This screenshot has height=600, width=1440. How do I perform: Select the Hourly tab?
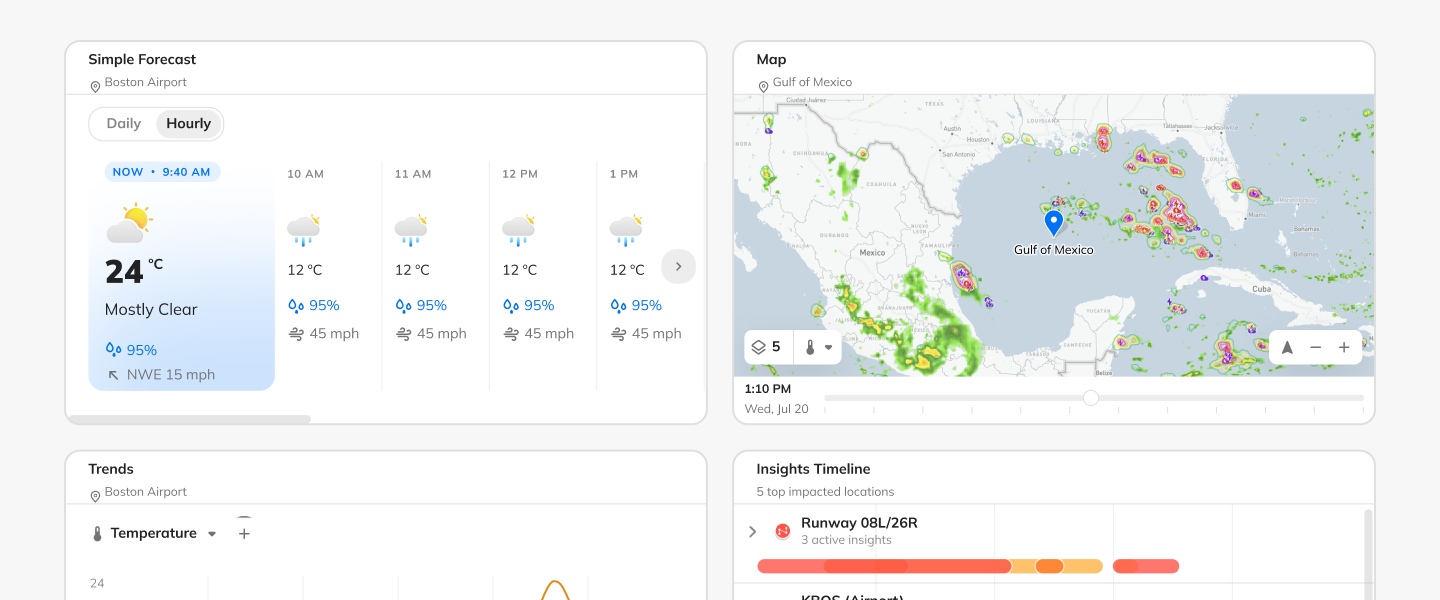(188, 123)
